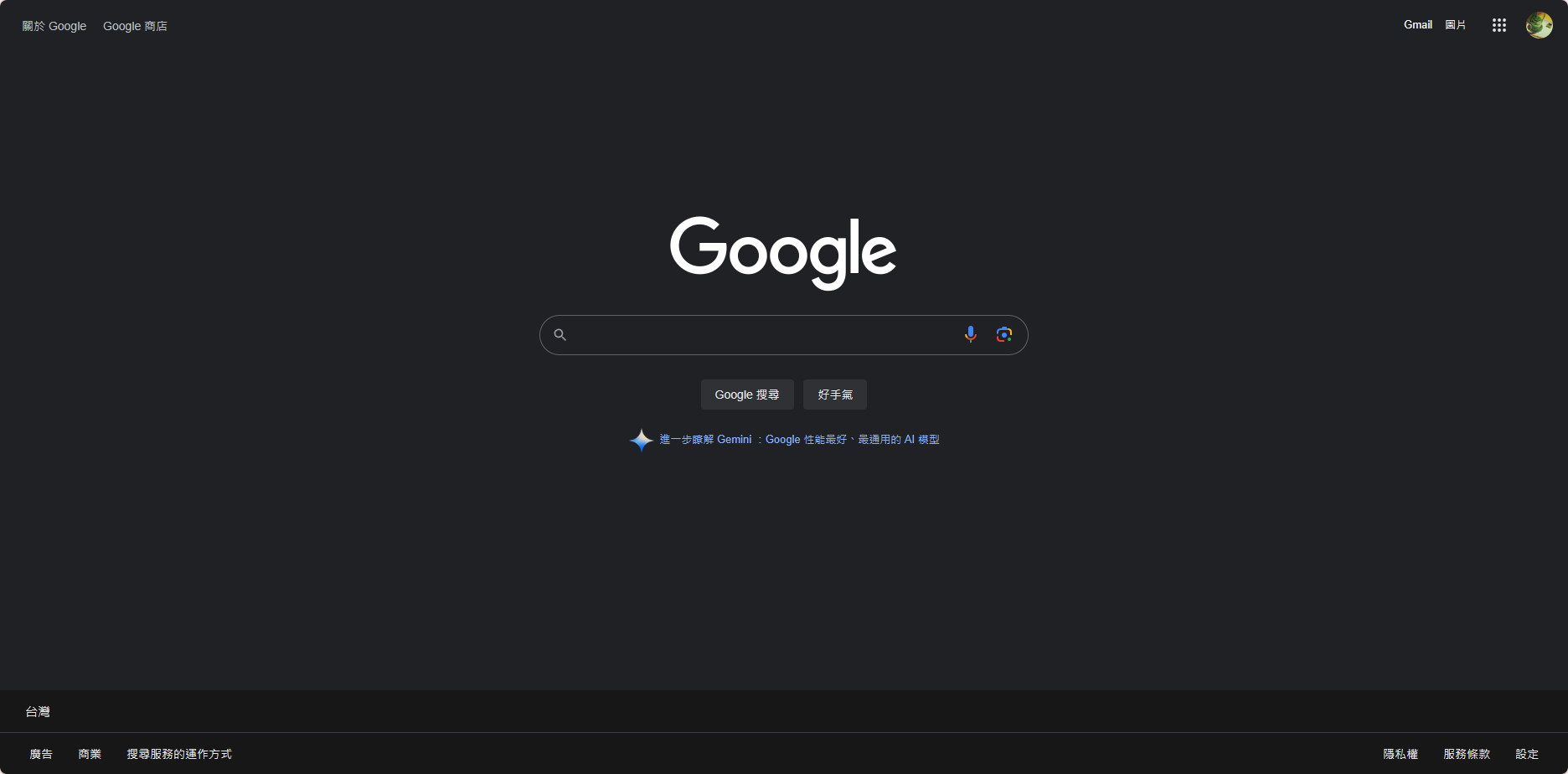Open the 商業 footer link

90,754
